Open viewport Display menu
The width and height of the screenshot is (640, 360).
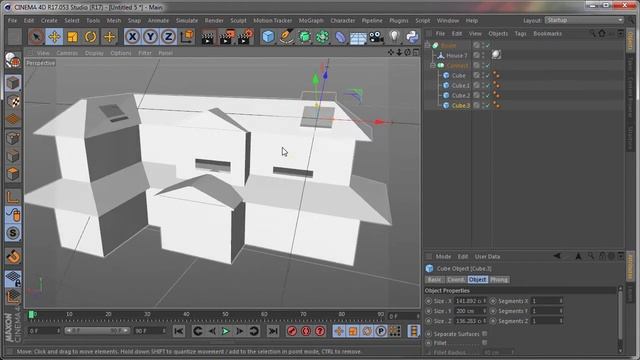tap(94, 53)
